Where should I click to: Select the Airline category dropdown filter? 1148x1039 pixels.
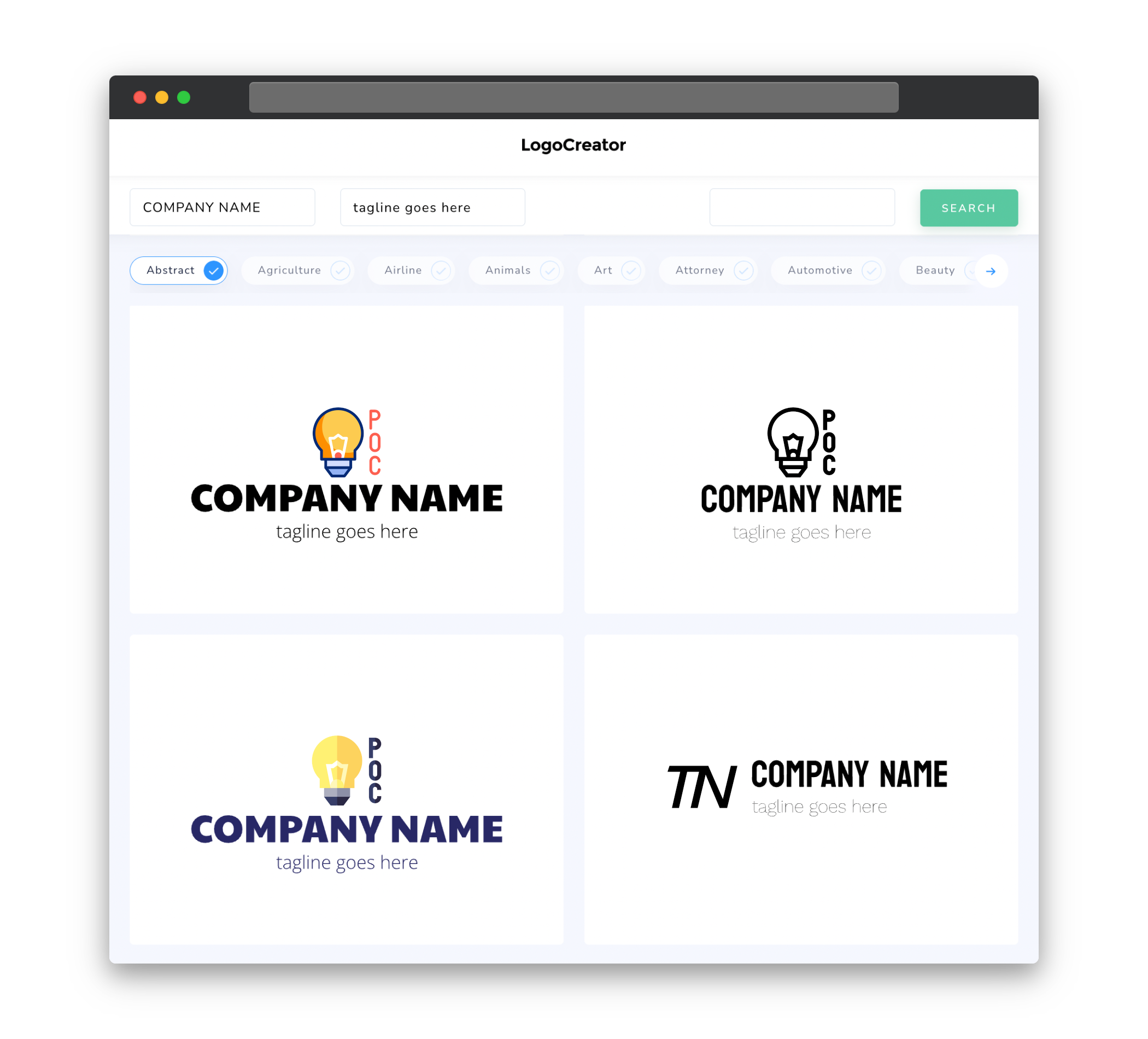click(413, 270)
